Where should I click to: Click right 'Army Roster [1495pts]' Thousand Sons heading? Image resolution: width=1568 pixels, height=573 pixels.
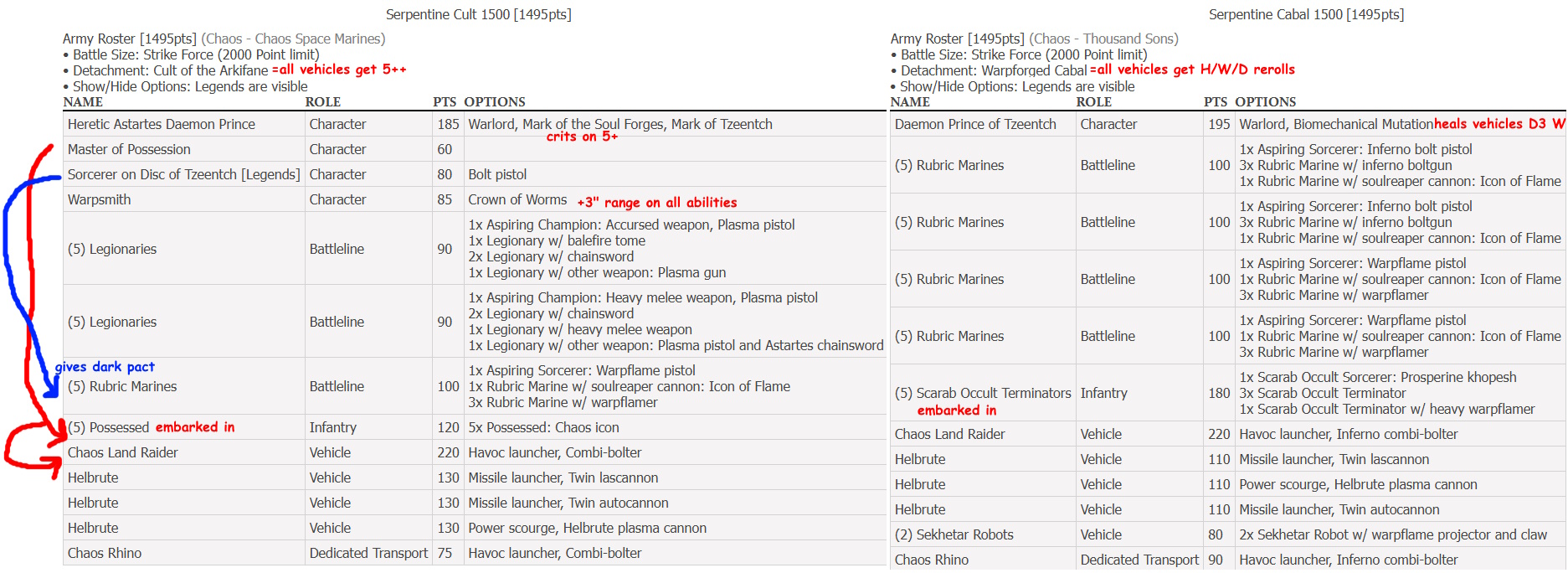coord(1034,39)
